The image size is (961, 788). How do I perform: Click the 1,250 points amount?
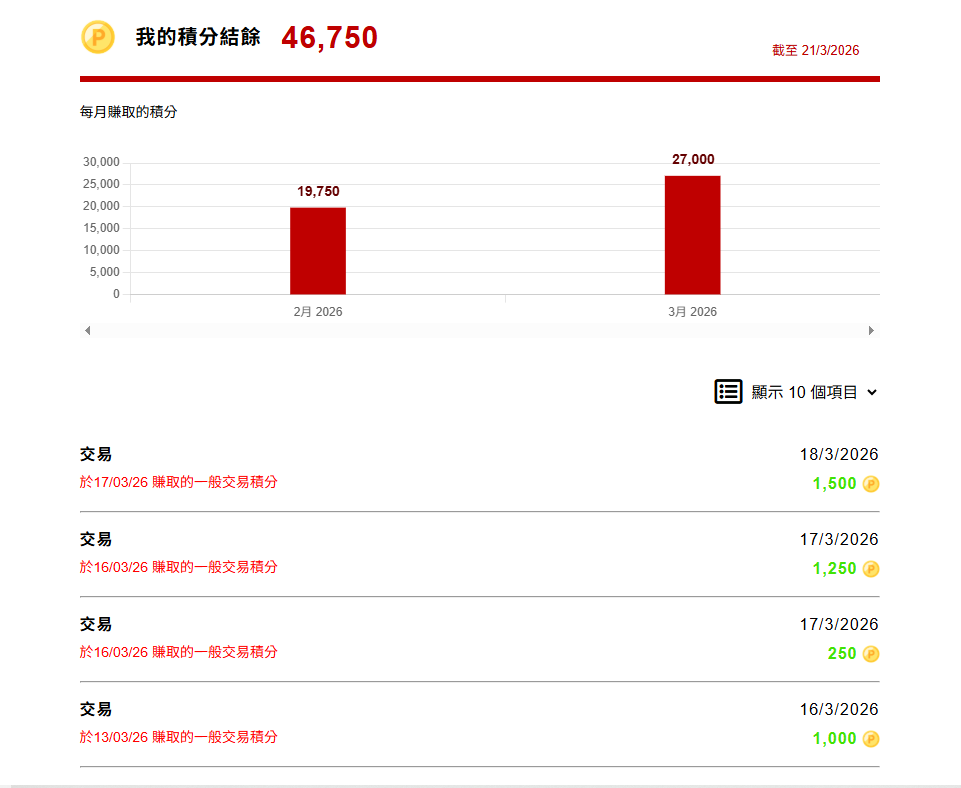pos(834,569)
